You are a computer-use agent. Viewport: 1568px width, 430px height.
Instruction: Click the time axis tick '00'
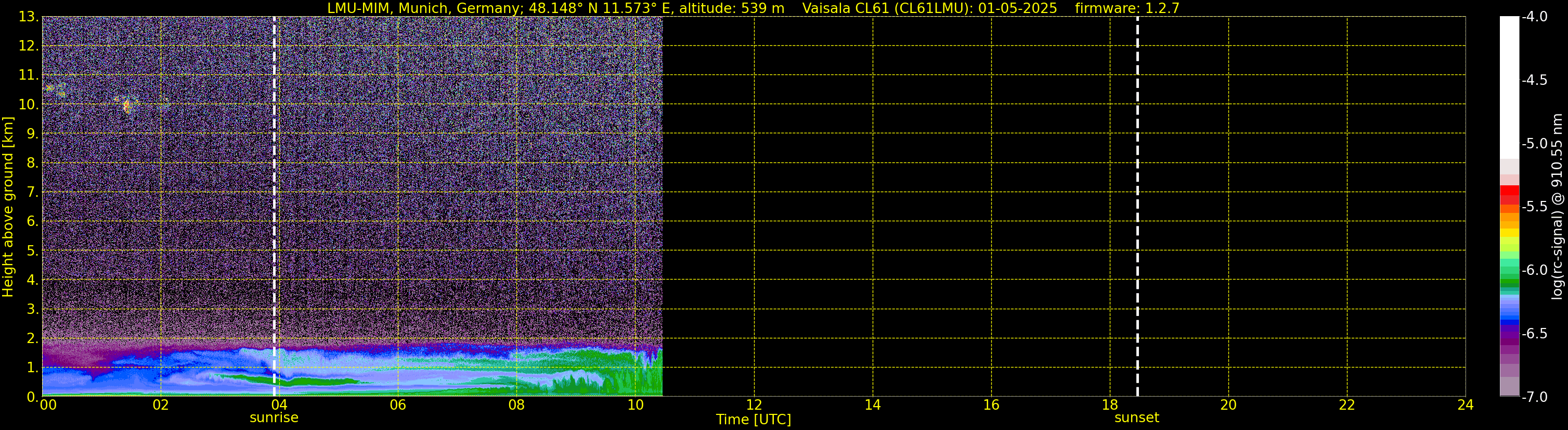pos(47,405)
